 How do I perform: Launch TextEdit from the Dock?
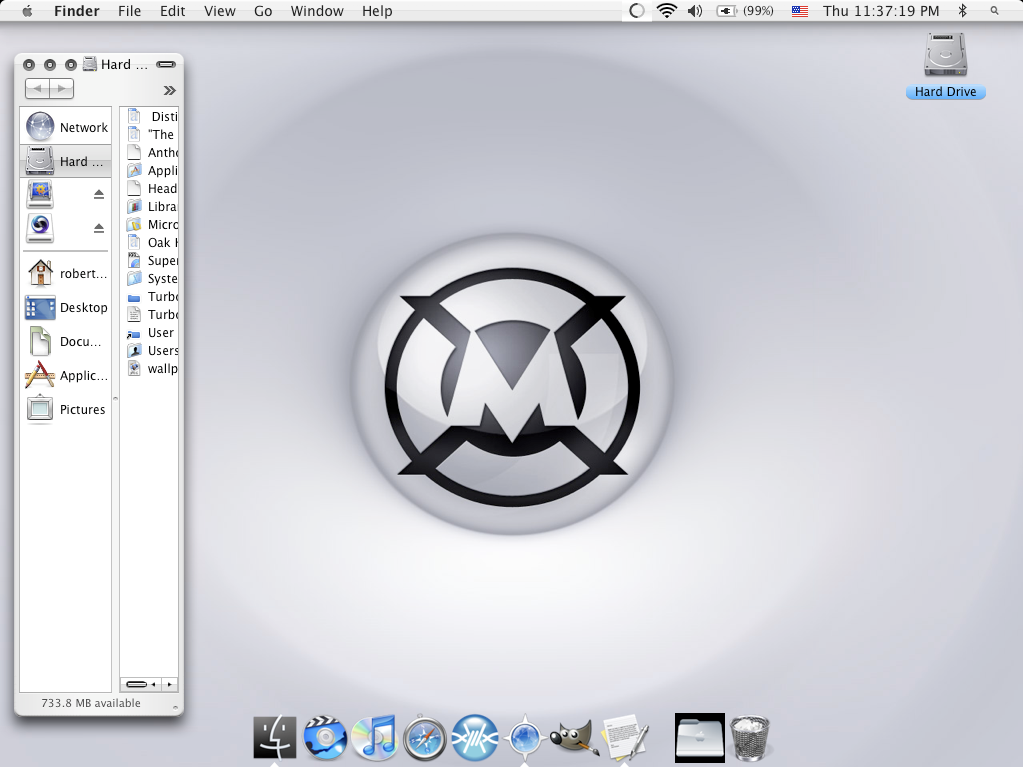625,738
